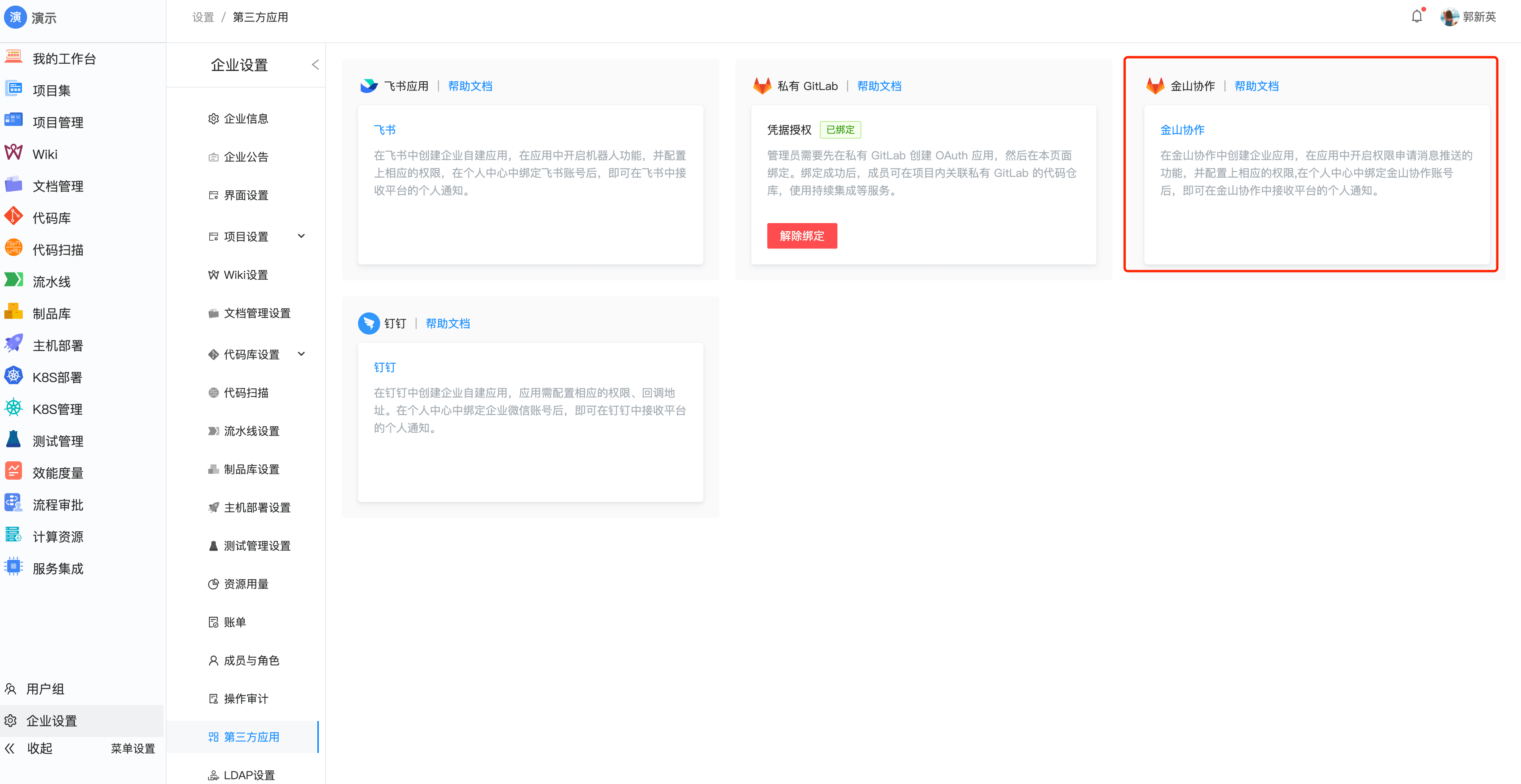The width and height of the screenshot is (1521, 784).
Task: Open the notification bell
Action: 1417,16
